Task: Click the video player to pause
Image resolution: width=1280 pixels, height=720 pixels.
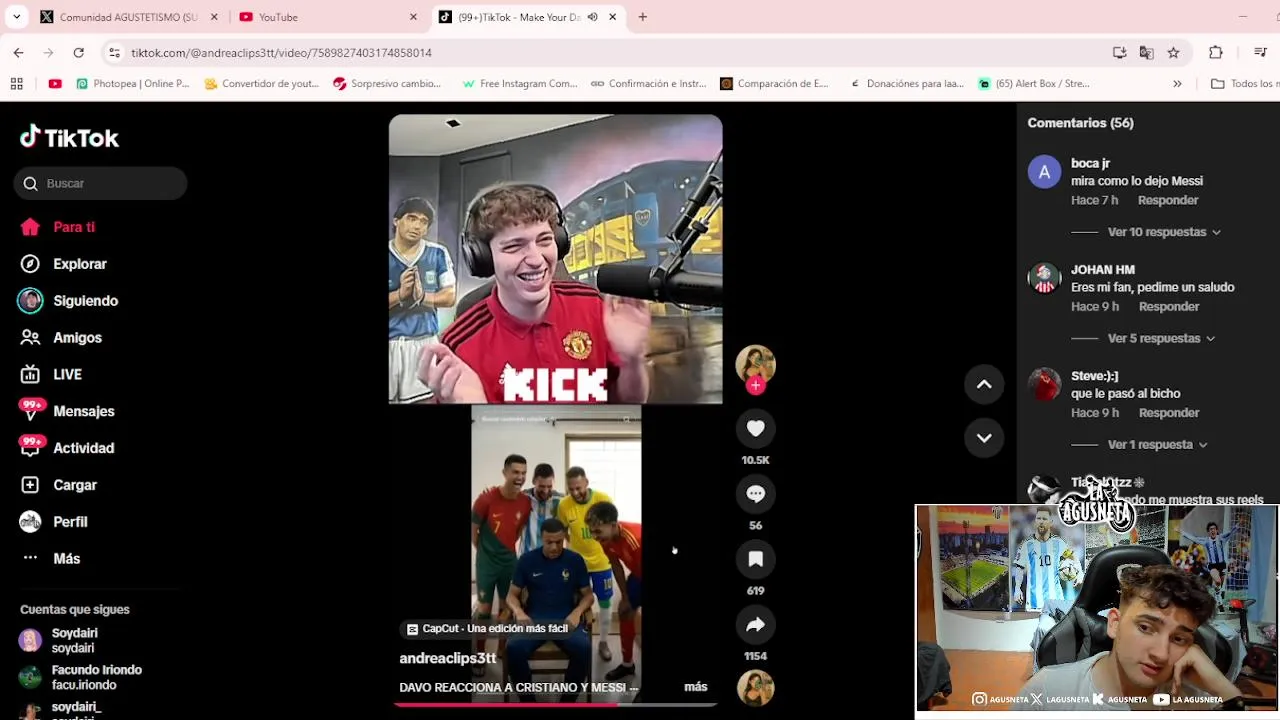Action: point(555,408)
